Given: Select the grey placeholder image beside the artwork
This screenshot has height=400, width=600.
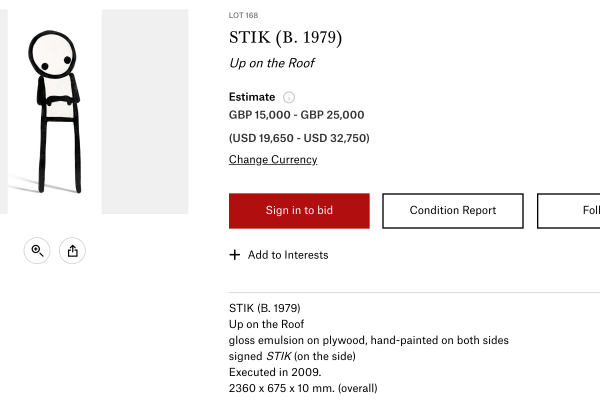Looking at the screenshot, I should [x=145, y=111].
